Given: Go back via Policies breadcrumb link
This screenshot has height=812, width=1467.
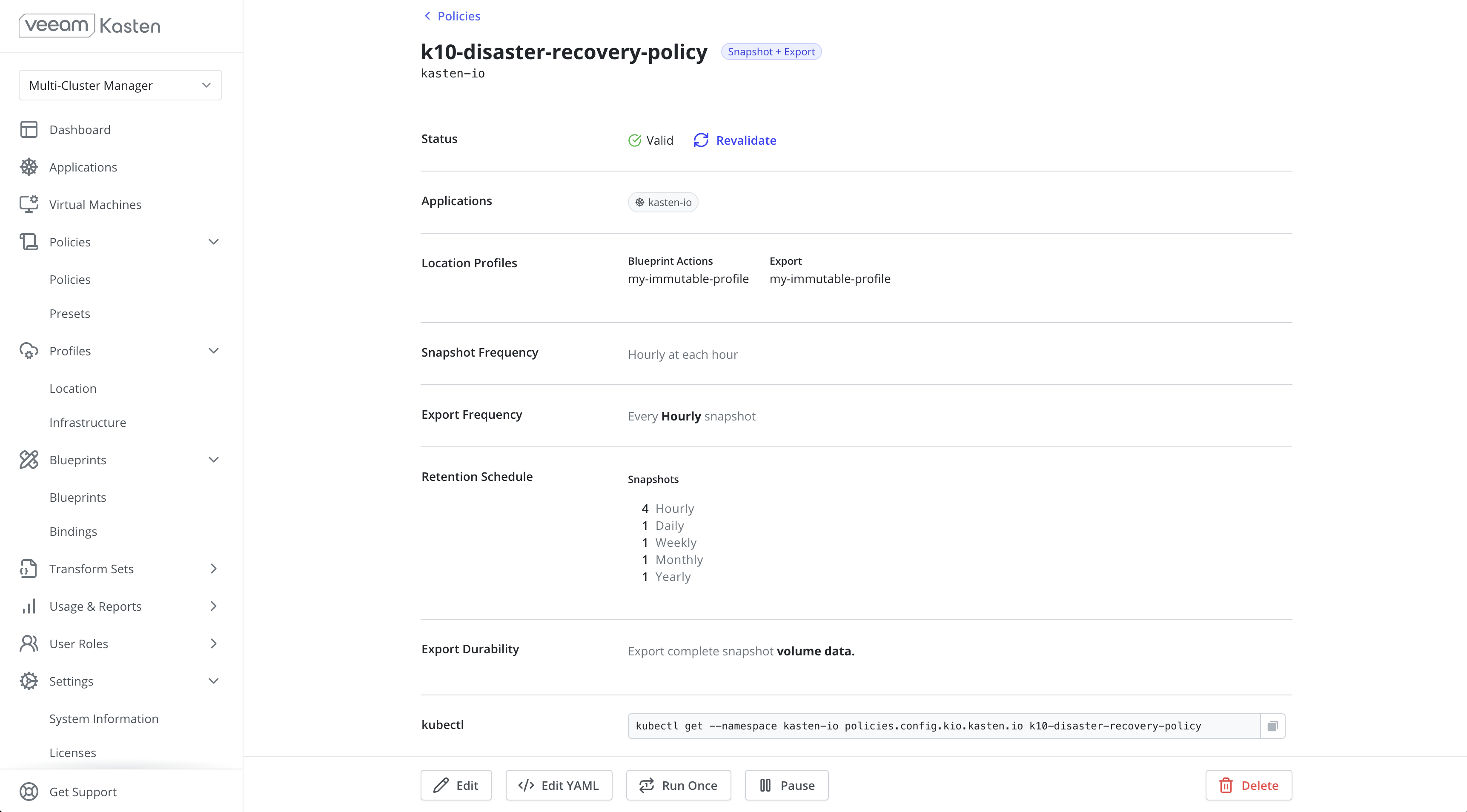Looking at the screenshot, I should (x=458, y=16).
